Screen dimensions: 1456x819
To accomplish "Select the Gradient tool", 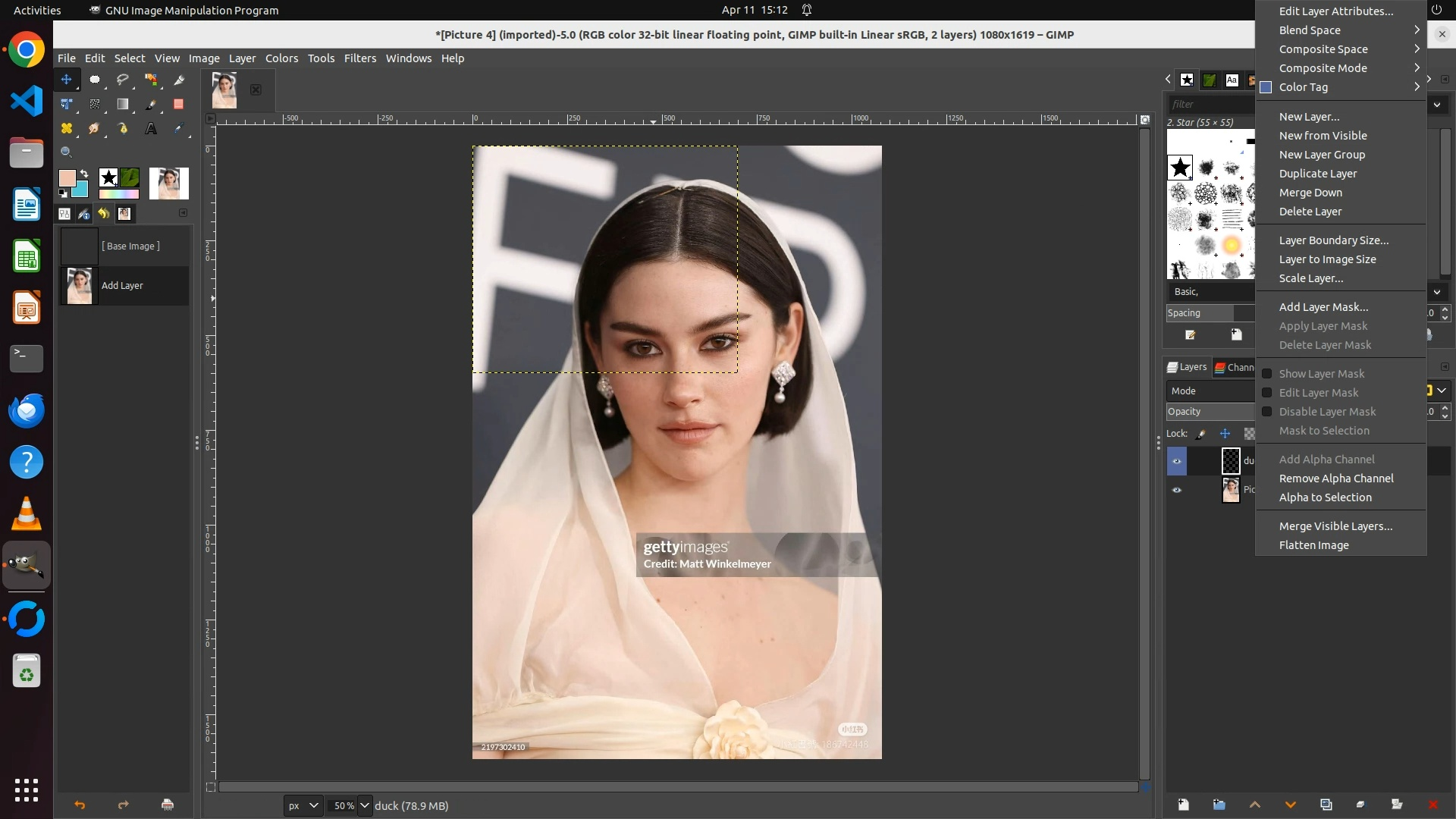I will coord(123,105).
